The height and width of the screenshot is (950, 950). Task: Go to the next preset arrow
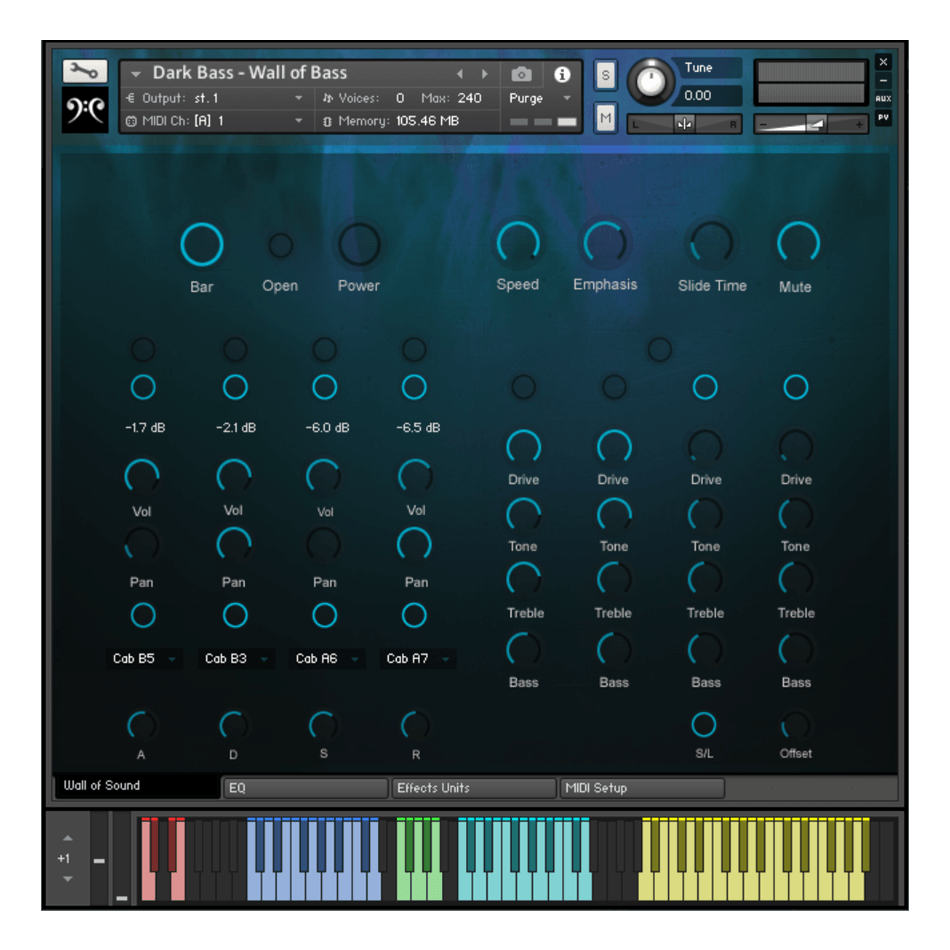coord(485,74)
